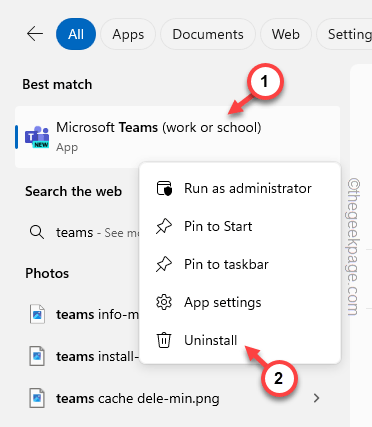This screenshot has width=372, height=427.
Task: Select the All filter tab
Action: click(76, 34)
